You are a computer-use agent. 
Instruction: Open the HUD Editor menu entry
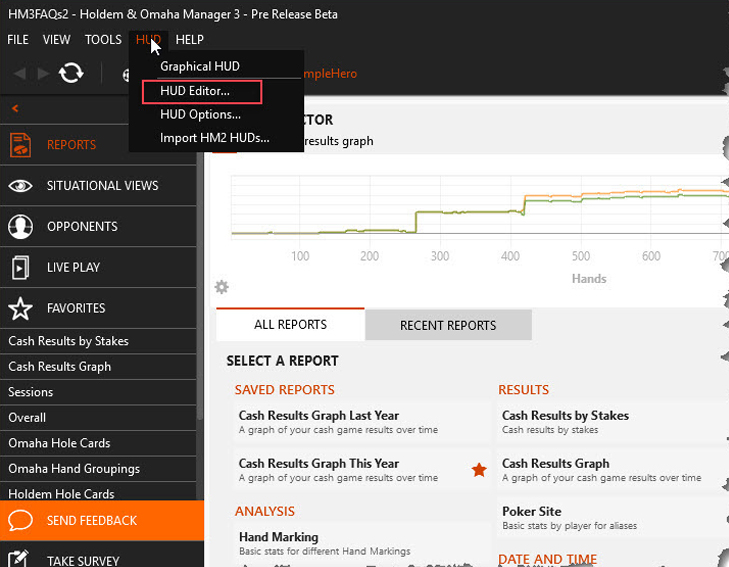[x=195, y=91]
